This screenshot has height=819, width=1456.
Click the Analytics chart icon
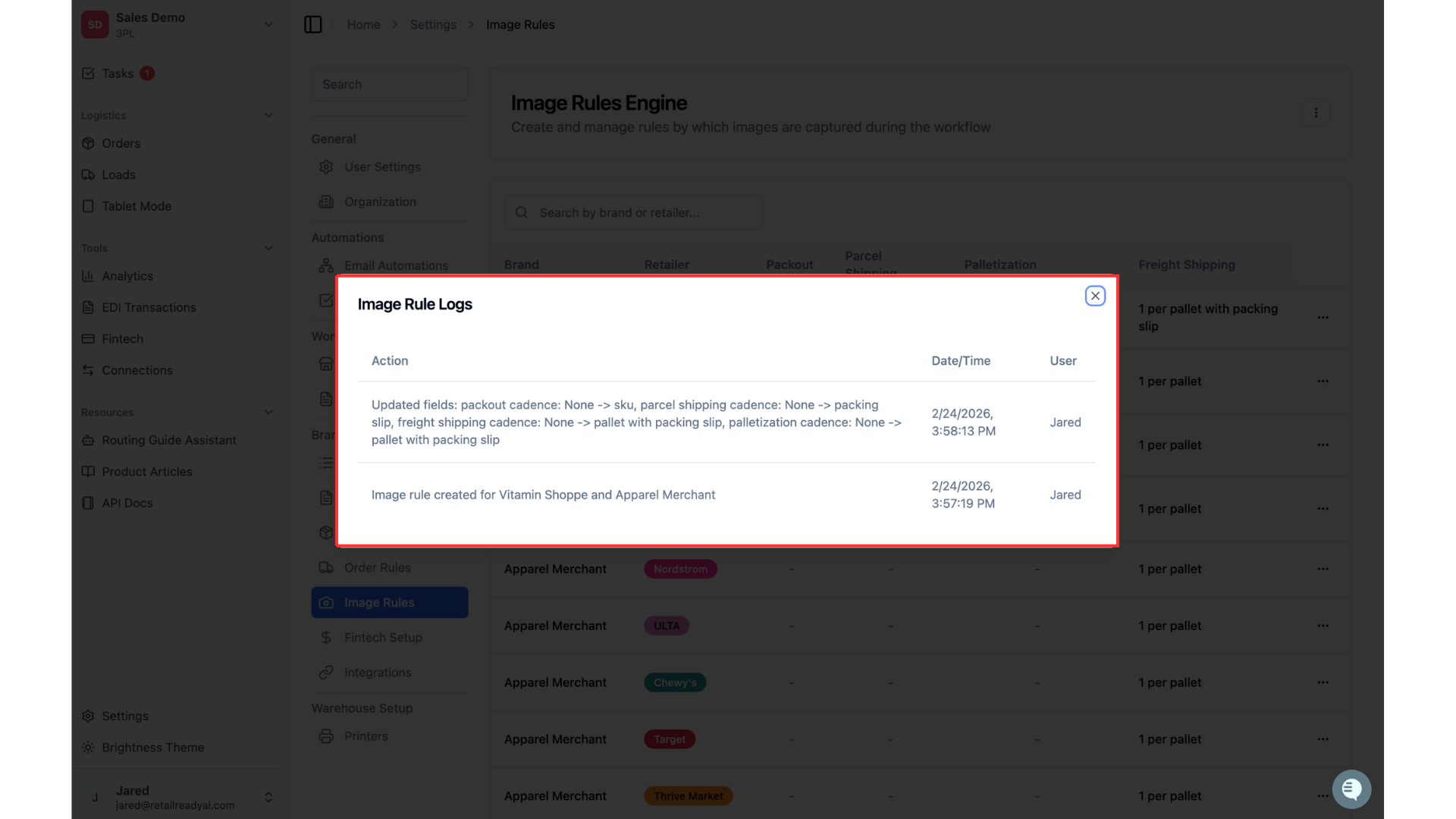pyautogui.click(x=88, y=276)
